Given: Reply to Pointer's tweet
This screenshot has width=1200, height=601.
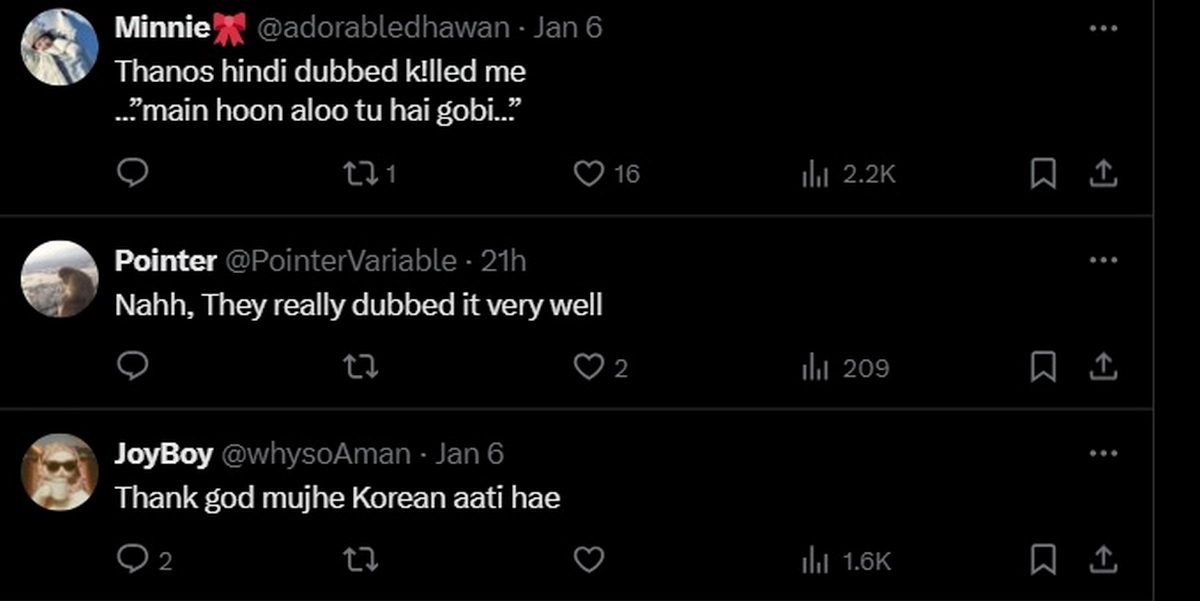Looking at the screenshot, I should [133, 368].
